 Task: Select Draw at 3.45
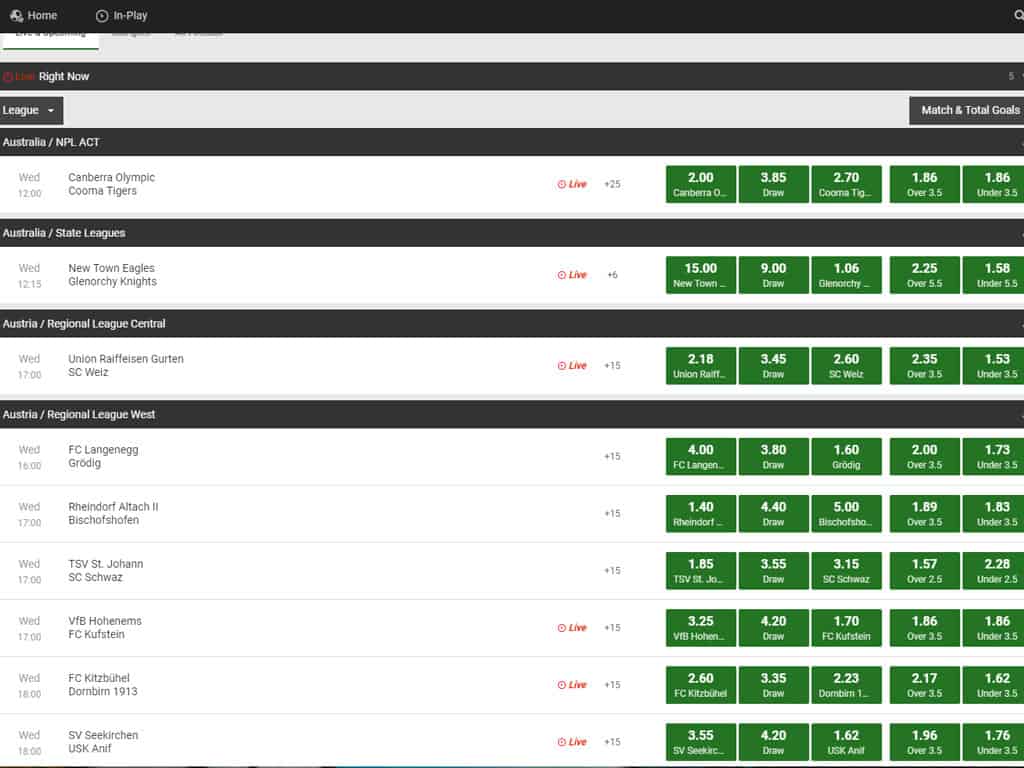(x=773, y=366)
